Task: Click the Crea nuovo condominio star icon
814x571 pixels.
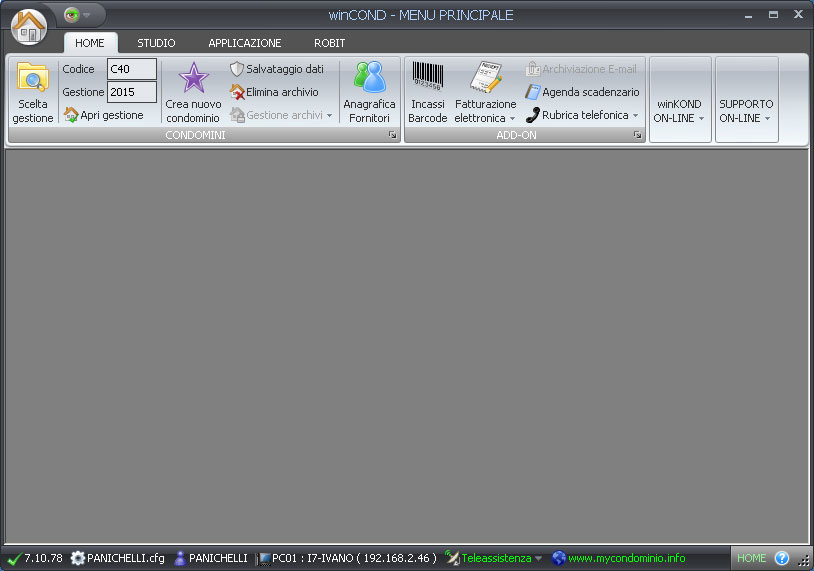Action: coord(192,79)
